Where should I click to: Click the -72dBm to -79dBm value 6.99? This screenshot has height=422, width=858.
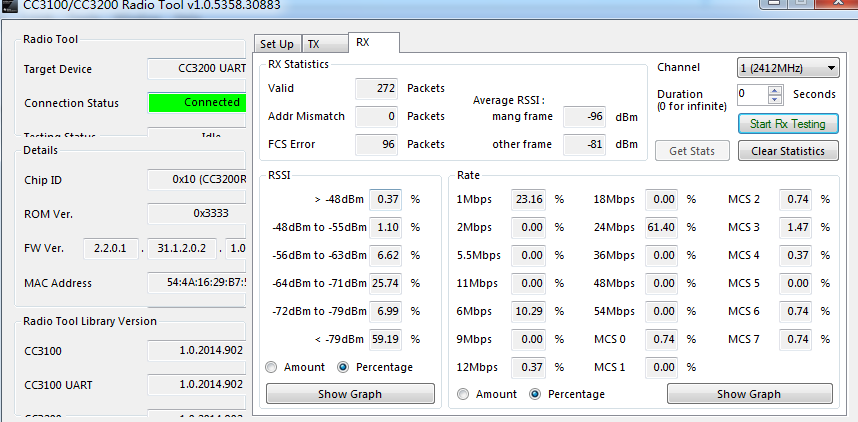coord(385,311)
